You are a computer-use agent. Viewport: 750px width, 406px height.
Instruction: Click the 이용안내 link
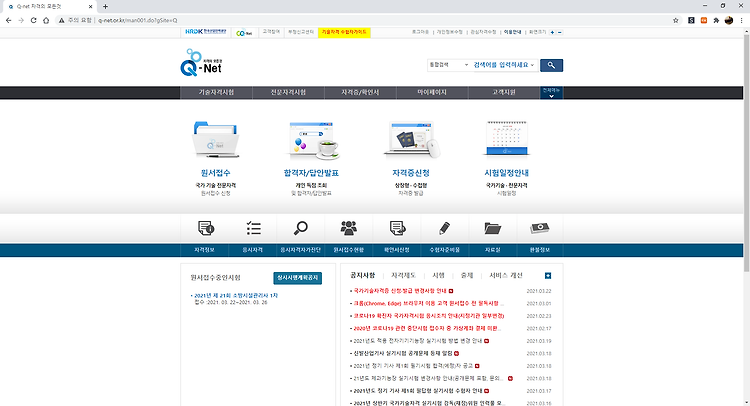pyautogui.click(x=513, y=32)
